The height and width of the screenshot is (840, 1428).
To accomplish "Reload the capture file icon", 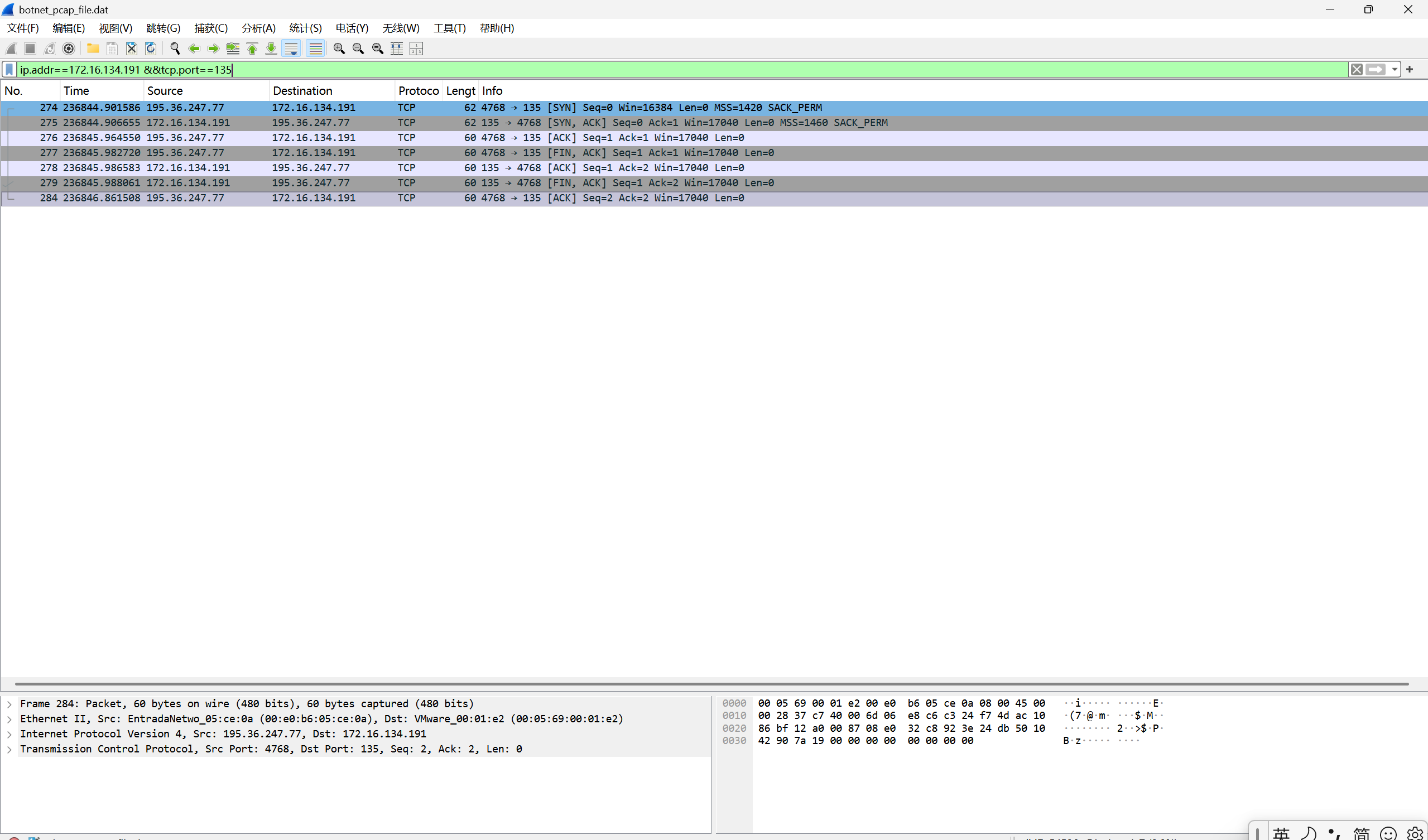I will tap(151, 49).
